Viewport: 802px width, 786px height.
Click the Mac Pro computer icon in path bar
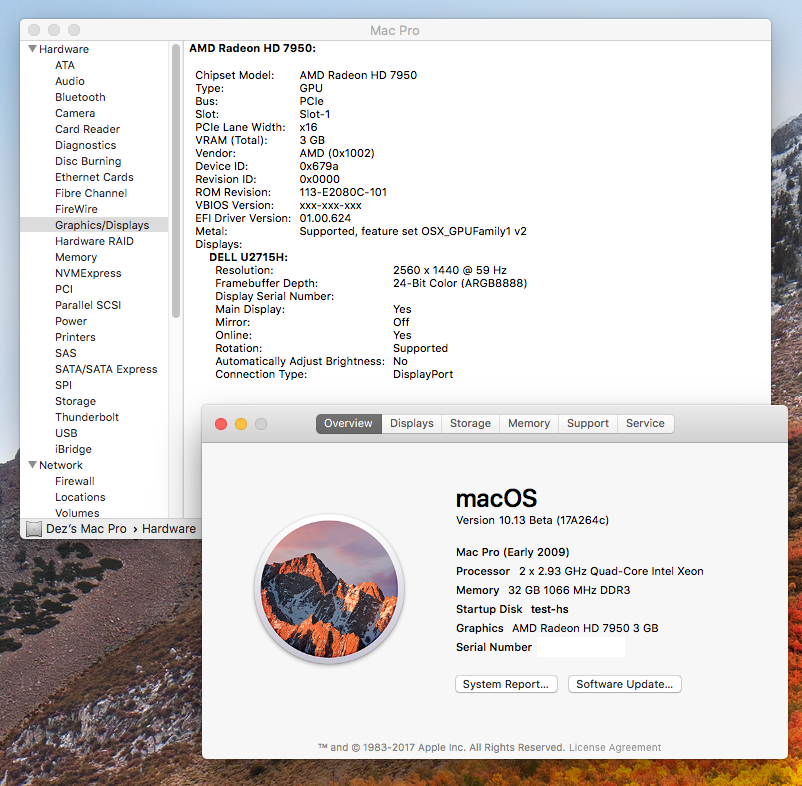point(34,529)
